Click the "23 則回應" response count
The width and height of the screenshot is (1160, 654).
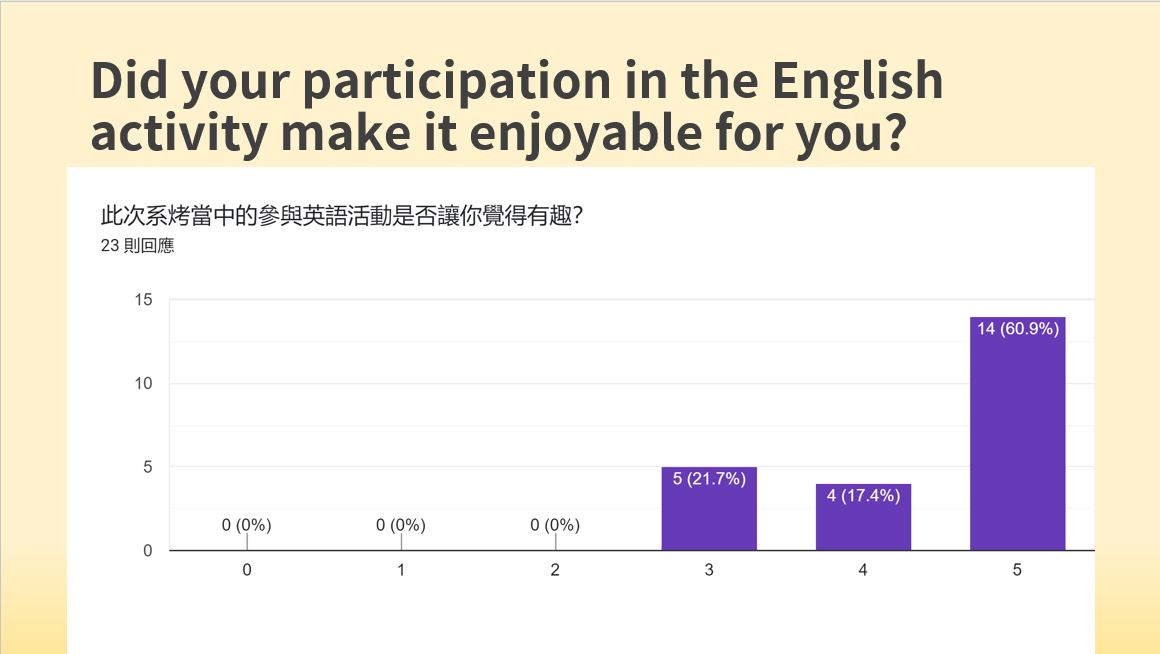(x=137, y=245)
